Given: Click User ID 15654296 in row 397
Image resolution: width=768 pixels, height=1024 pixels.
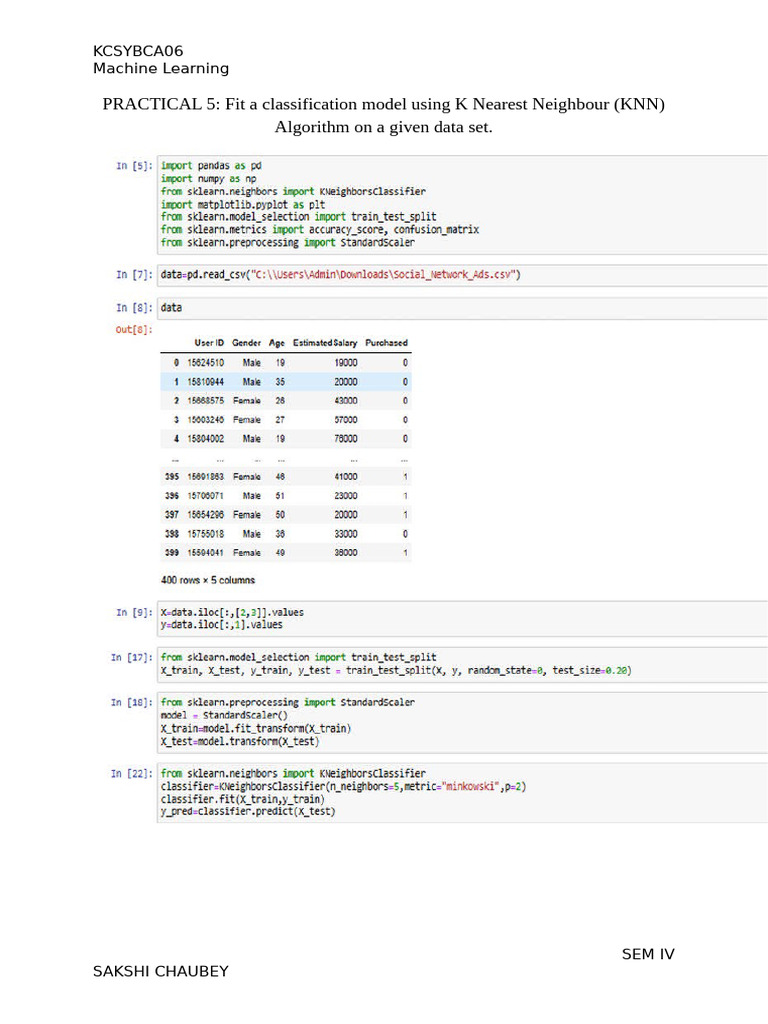Looking at the screenshot, I should [206, 515].
